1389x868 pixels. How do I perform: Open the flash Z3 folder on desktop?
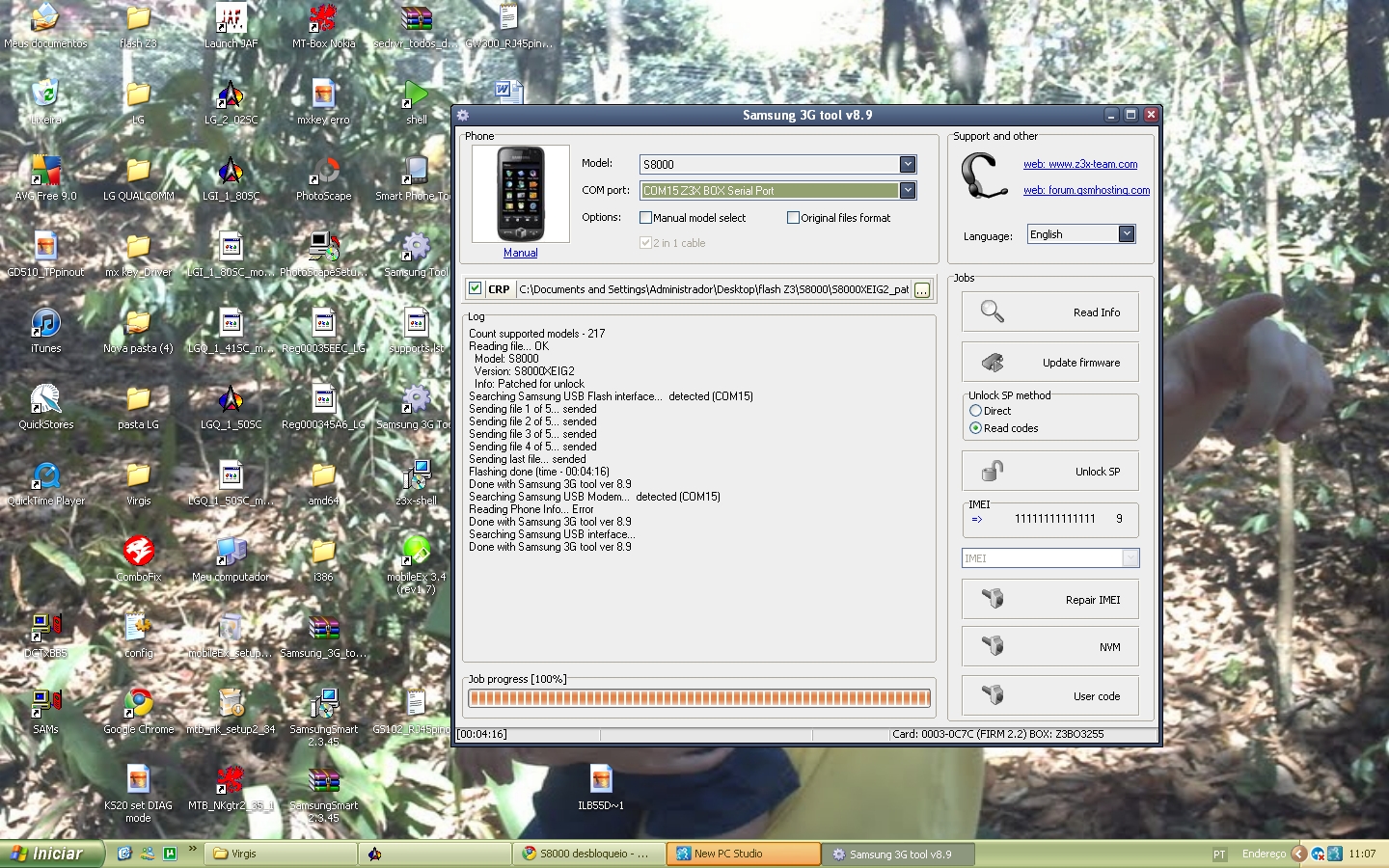pos(138,26)
